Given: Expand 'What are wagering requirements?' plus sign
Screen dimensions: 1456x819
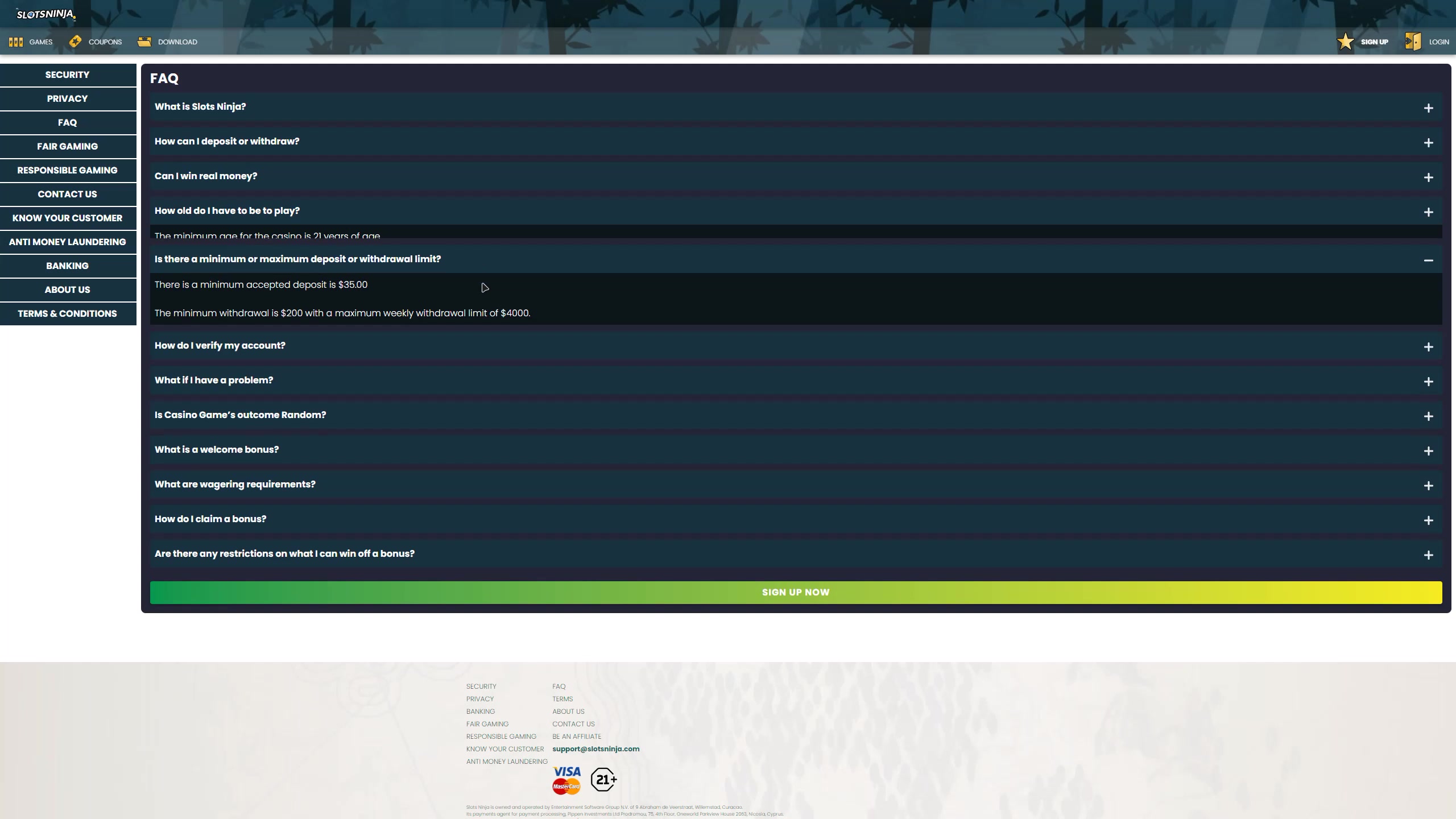Looking at the screenshot, I should tap(1428, 486).
